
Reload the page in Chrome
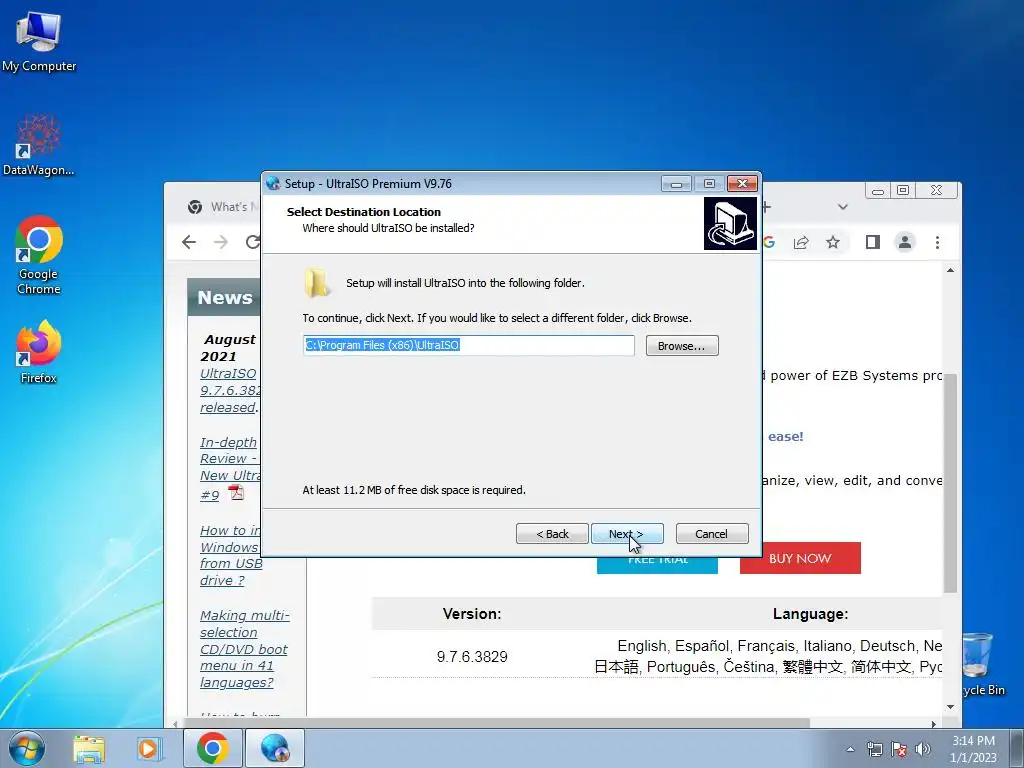253,242
